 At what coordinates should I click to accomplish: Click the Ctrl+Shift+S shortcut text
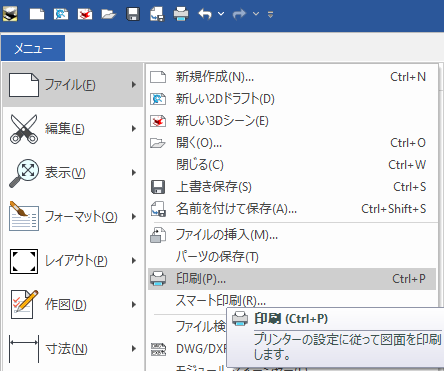pos(394,209)
